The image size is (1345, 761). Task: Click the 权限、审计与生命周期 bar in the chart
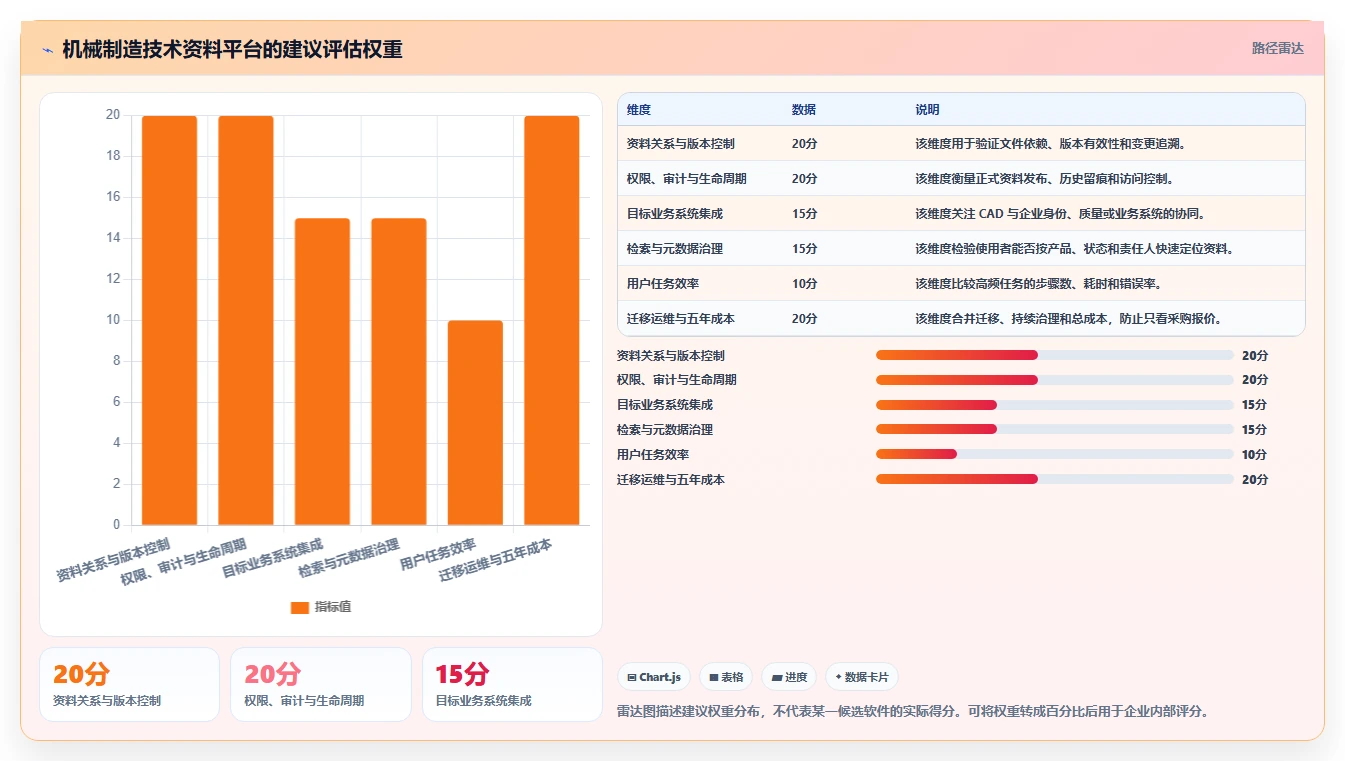[246, 320]
